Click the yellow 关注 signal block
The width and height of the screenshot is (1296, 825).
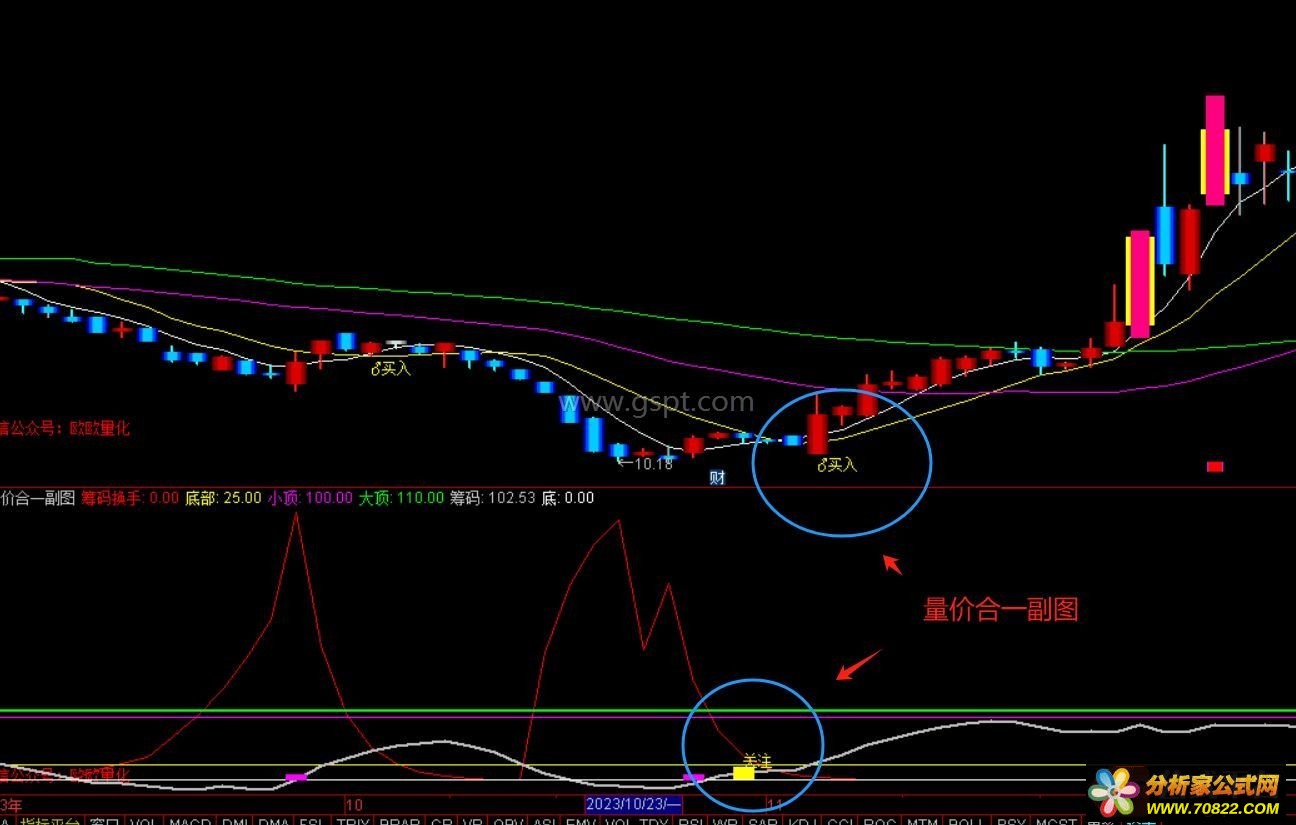(x=744, y=773)
